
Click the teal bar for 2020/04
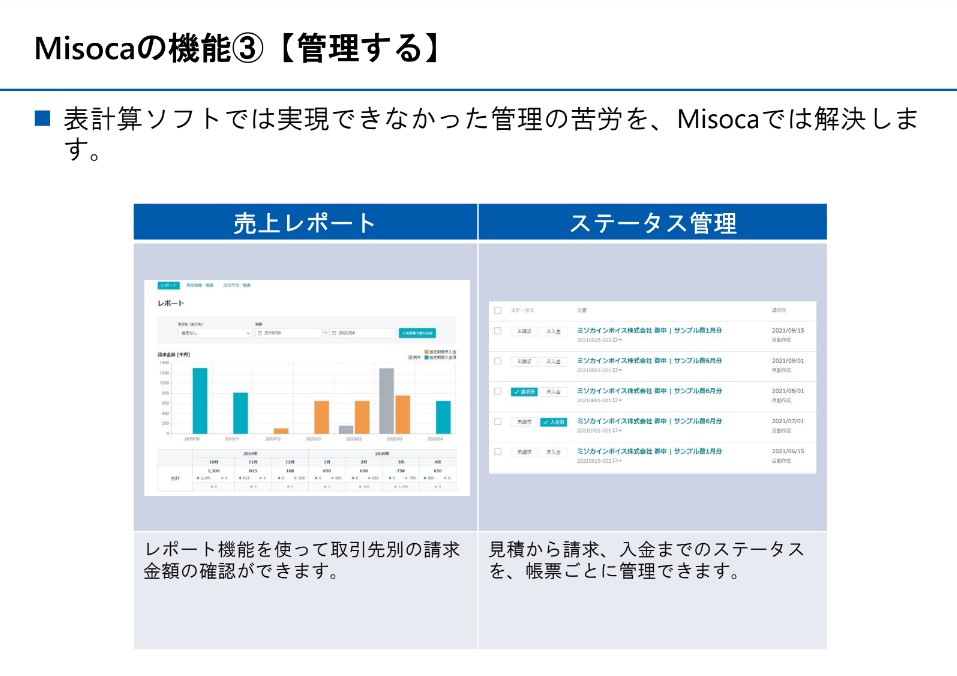click(x=443, y=417)
